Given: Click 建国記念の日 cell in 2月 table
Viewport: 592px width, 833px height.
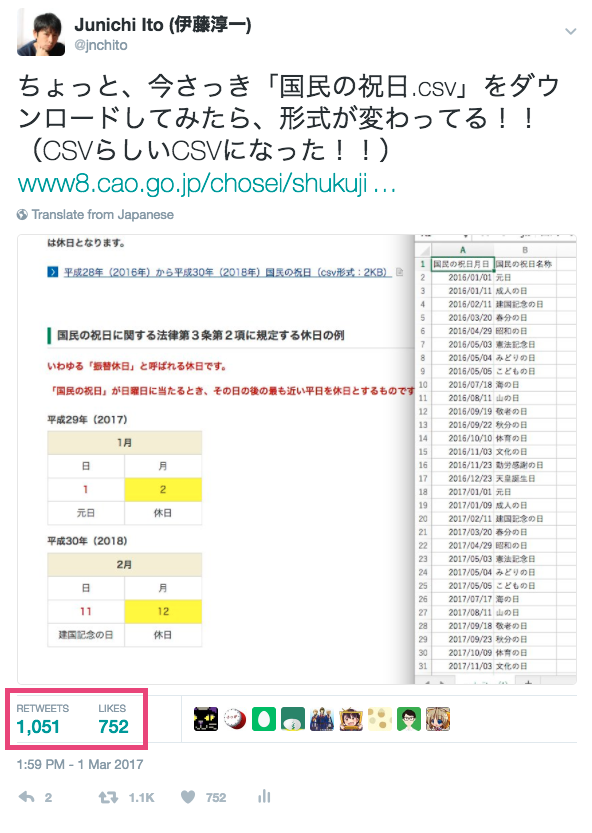Looking at the screenshot, I should click(86, 635).
